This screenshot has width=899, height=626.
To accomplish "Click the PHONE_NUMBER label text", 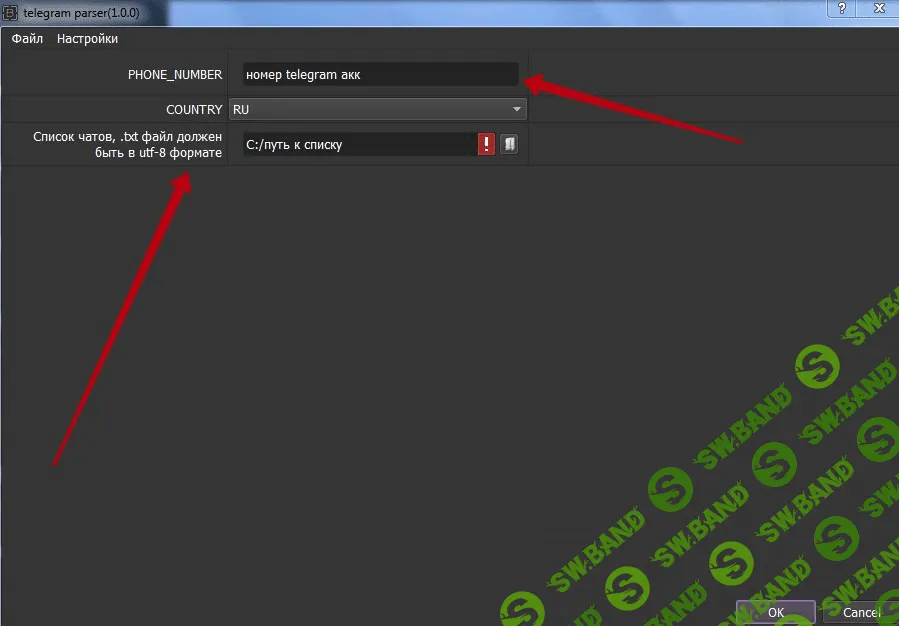I will (175, 75).
